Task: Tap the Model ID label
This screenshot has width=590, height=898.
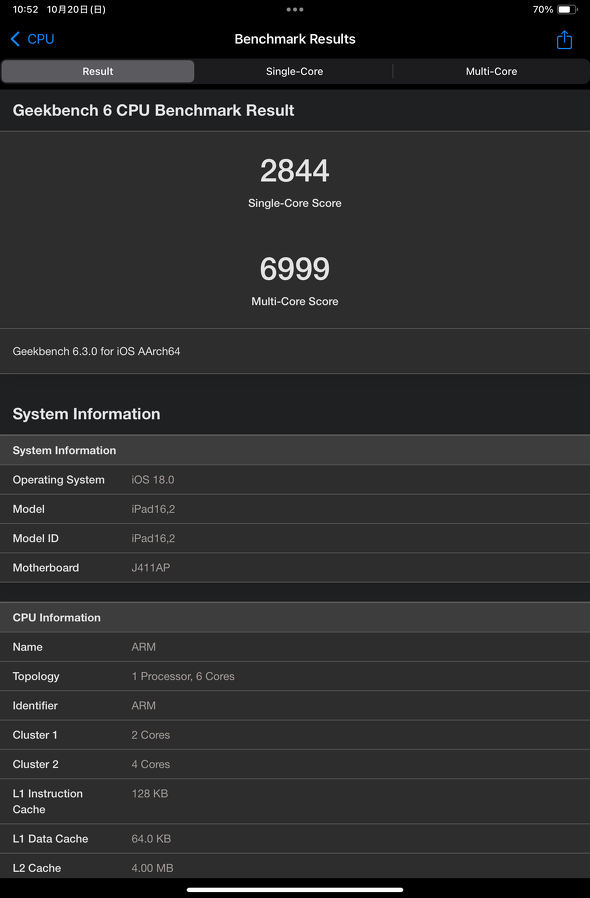Action: pyautogui.click(x=36, y=538)
